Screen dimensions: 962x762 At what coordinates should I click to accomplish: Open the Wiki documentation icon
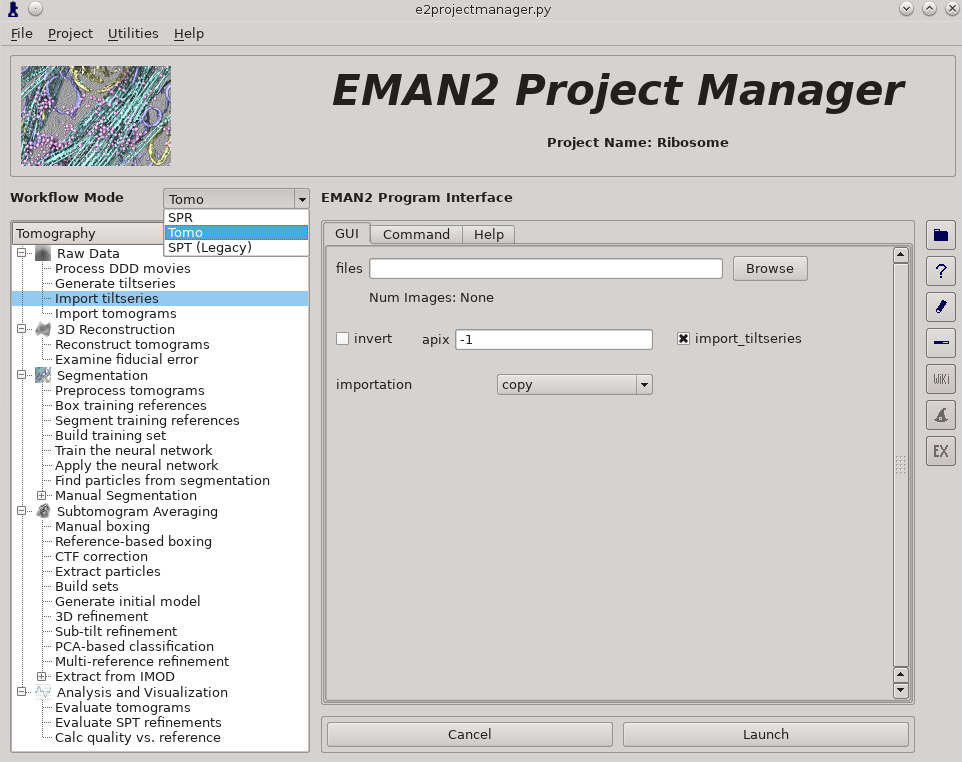tap(940, 379)
